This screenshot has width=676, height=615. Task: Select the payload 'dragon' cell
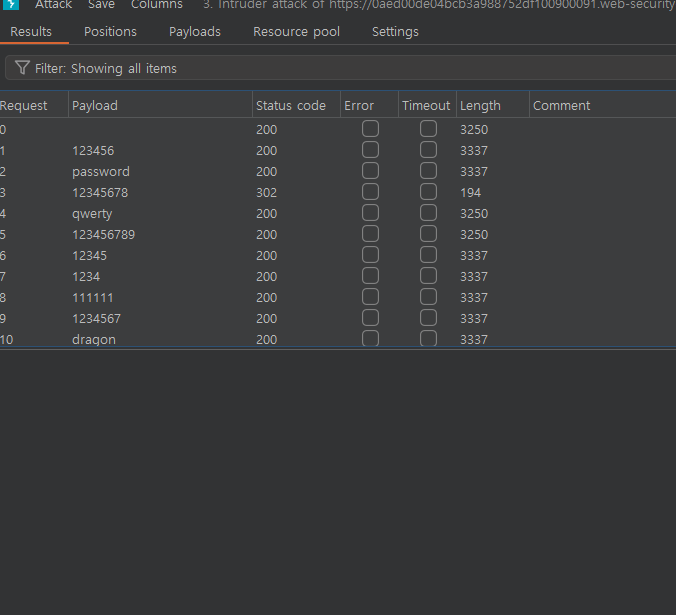94,340
